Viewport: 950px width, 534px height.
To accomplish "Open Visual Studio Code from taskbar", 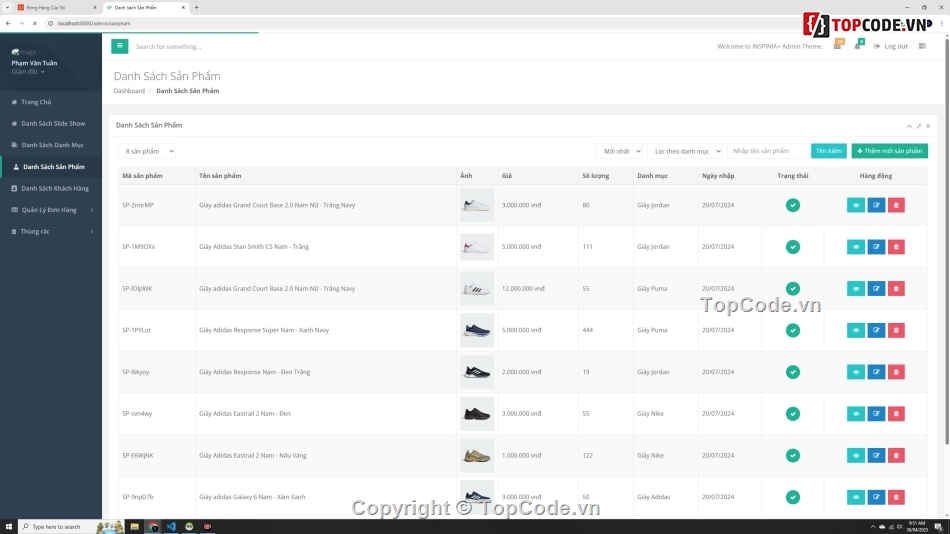I will pos(171,527).
